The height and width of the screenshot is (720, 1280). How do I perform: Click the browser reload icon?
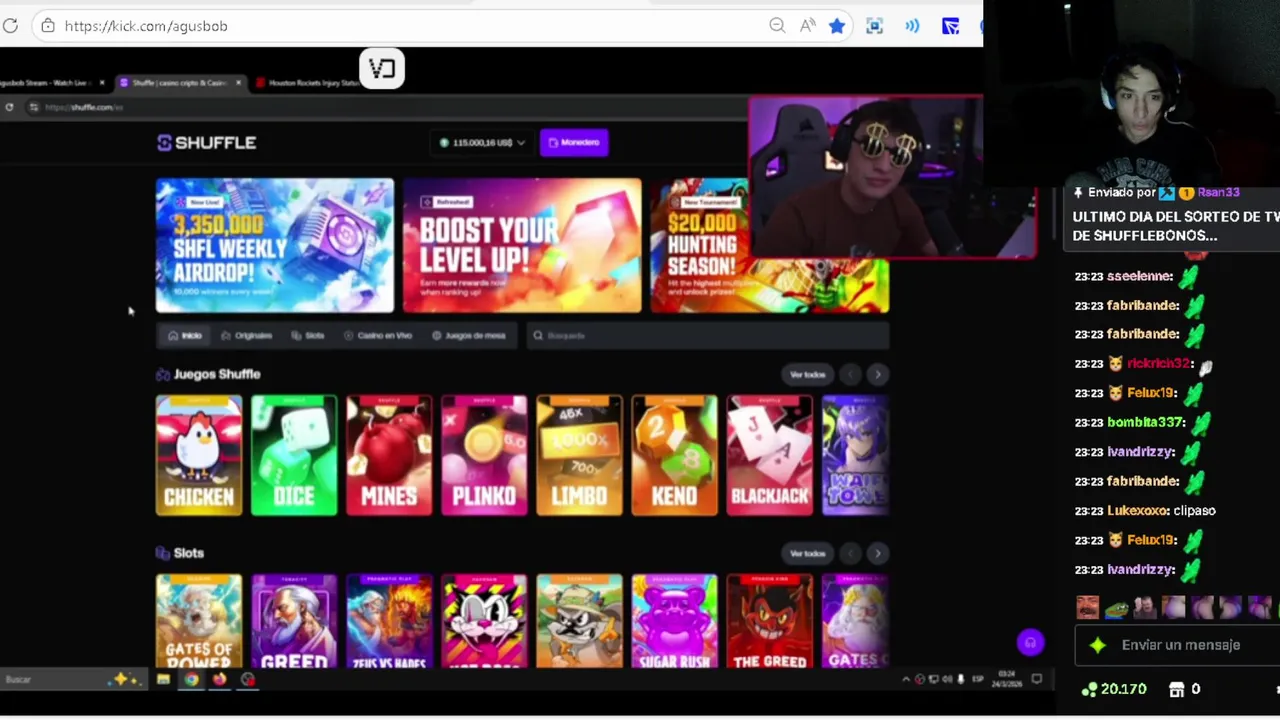pos(10,26)
